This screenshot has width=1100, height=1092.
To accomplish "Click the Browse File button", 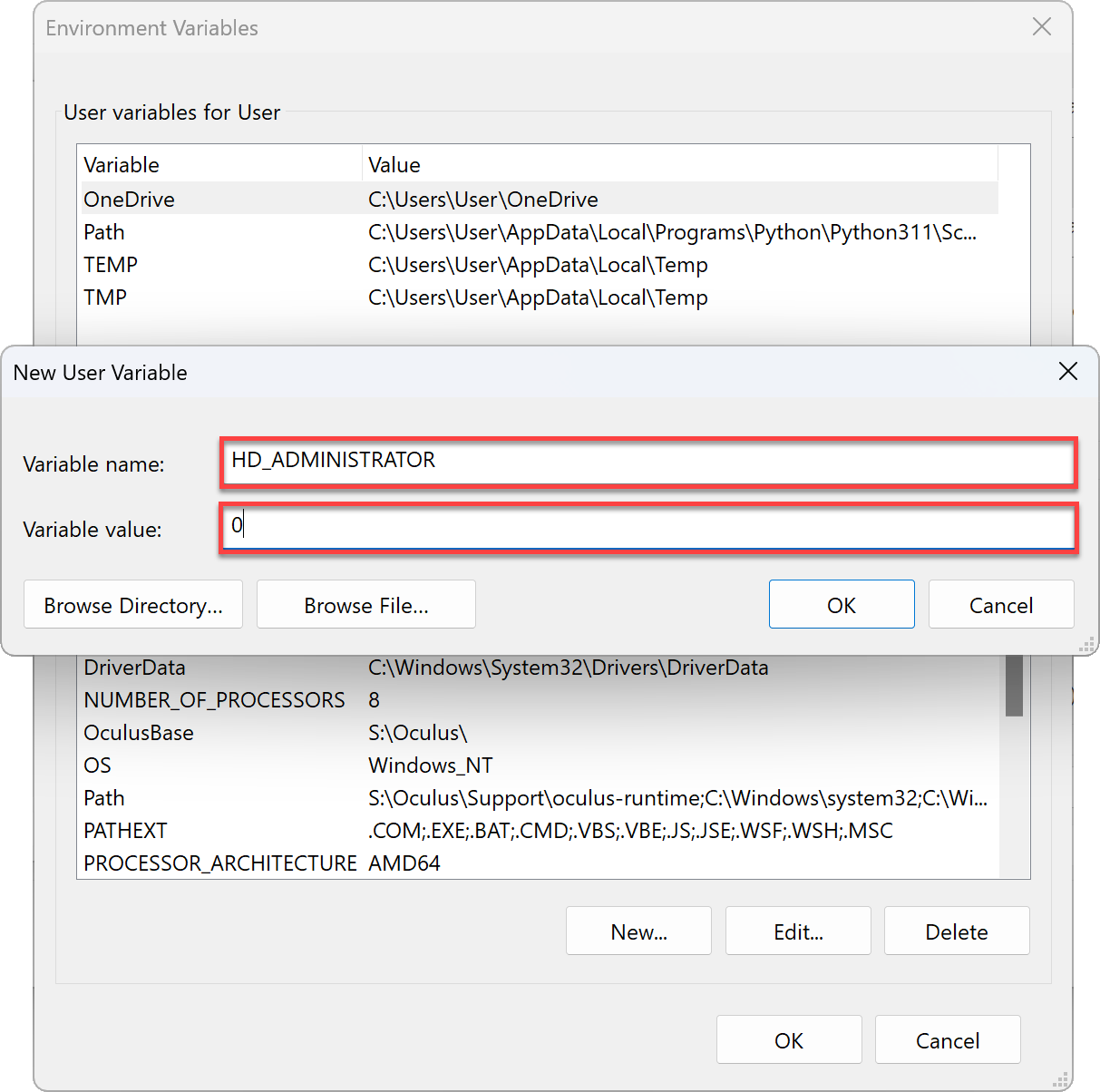I will pyautogui.click(x=365, y=604).
